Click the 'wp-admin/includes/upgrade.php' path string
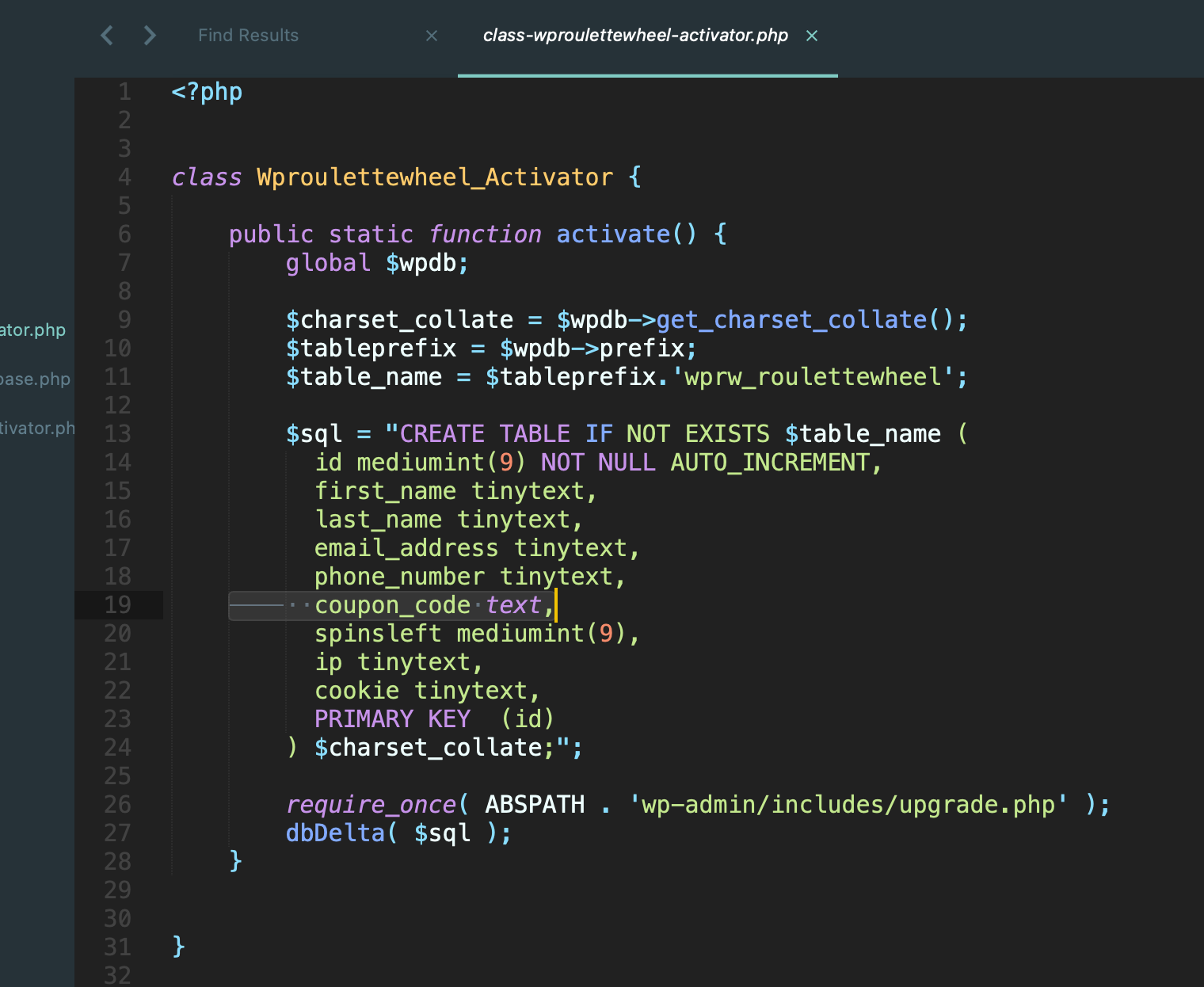The width and height of the screenshot is (1204, 987). [x=848, y=804]
